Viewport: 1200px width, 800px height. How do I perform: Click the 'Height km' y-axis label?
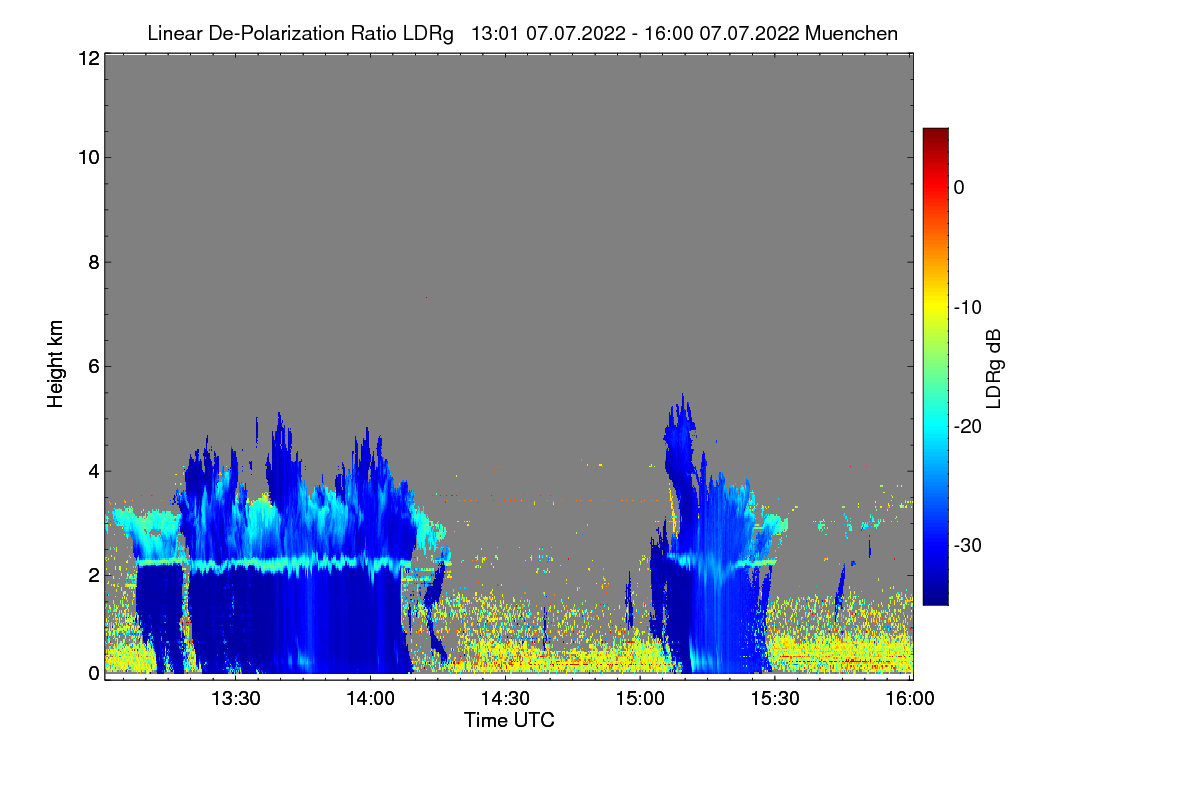tap(56, 364)
